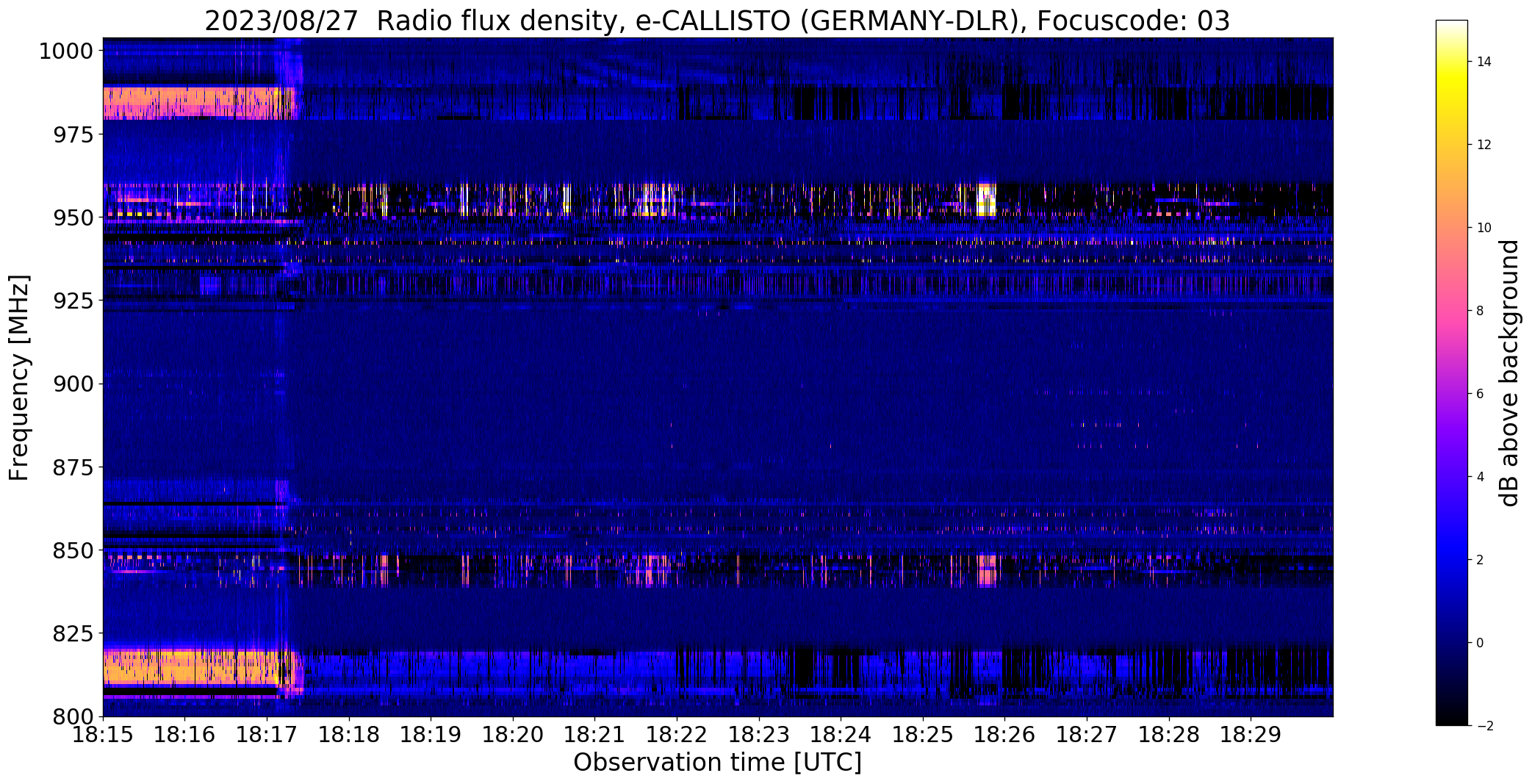Click the colorbar tick label 14
This screenshot has height=784, width=1532.
pyautogui.click(x=1484, y=62)
